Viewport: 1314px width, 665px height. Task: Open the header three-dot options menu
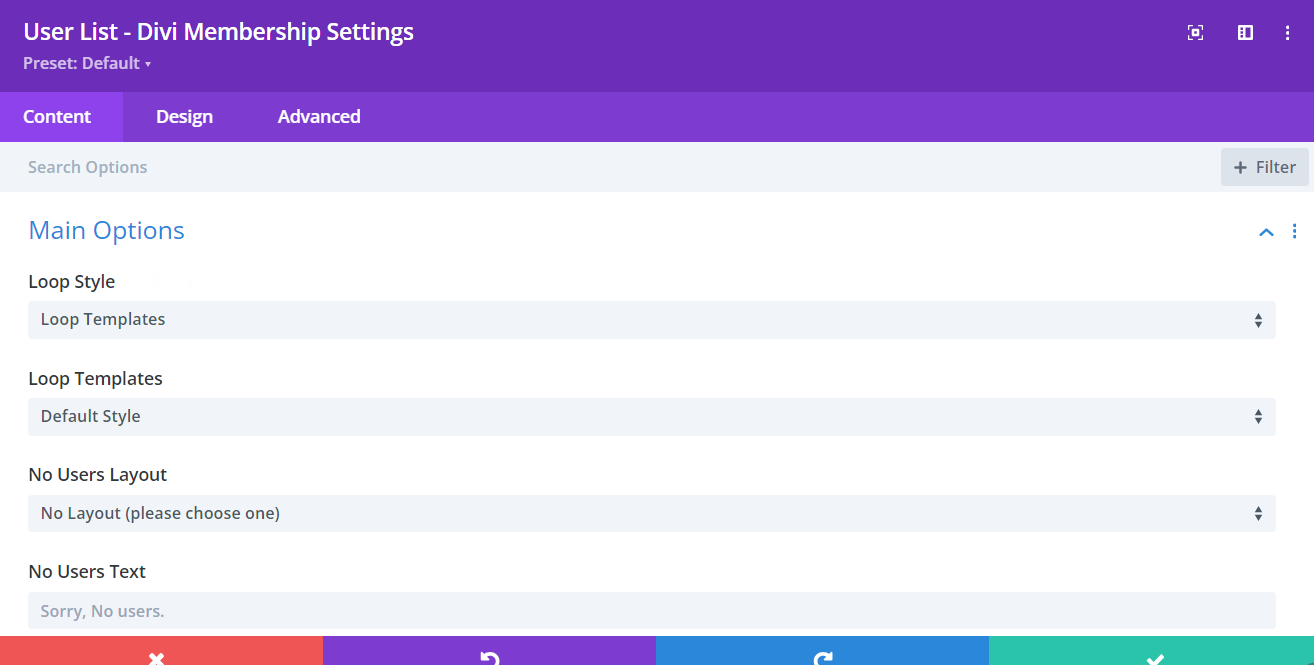click(x=1287, y=32)
